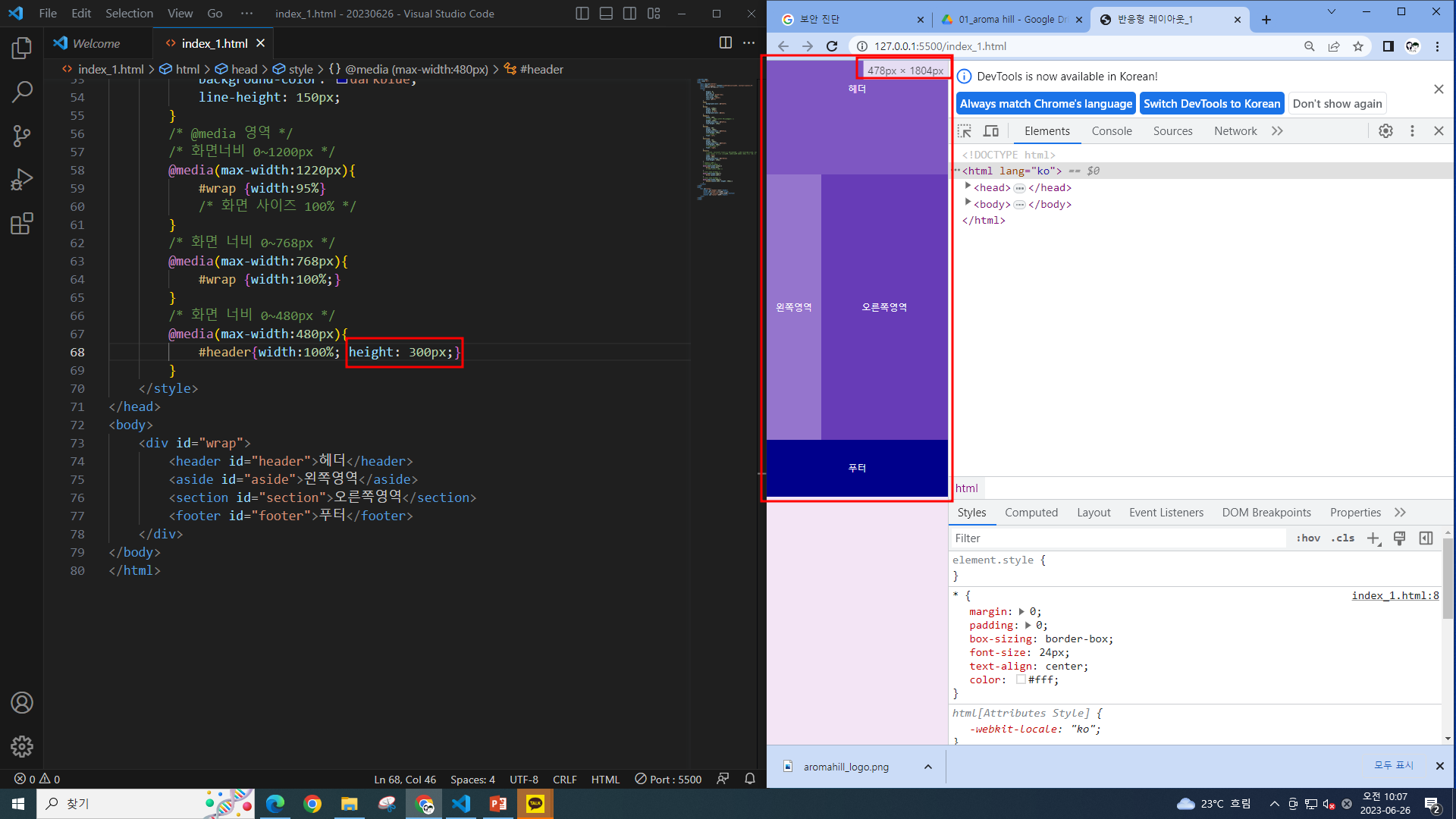Click Switch DevTools to Korean button
The width and height of the screenshot is (1456, 819).
[x=1211, y=104]
